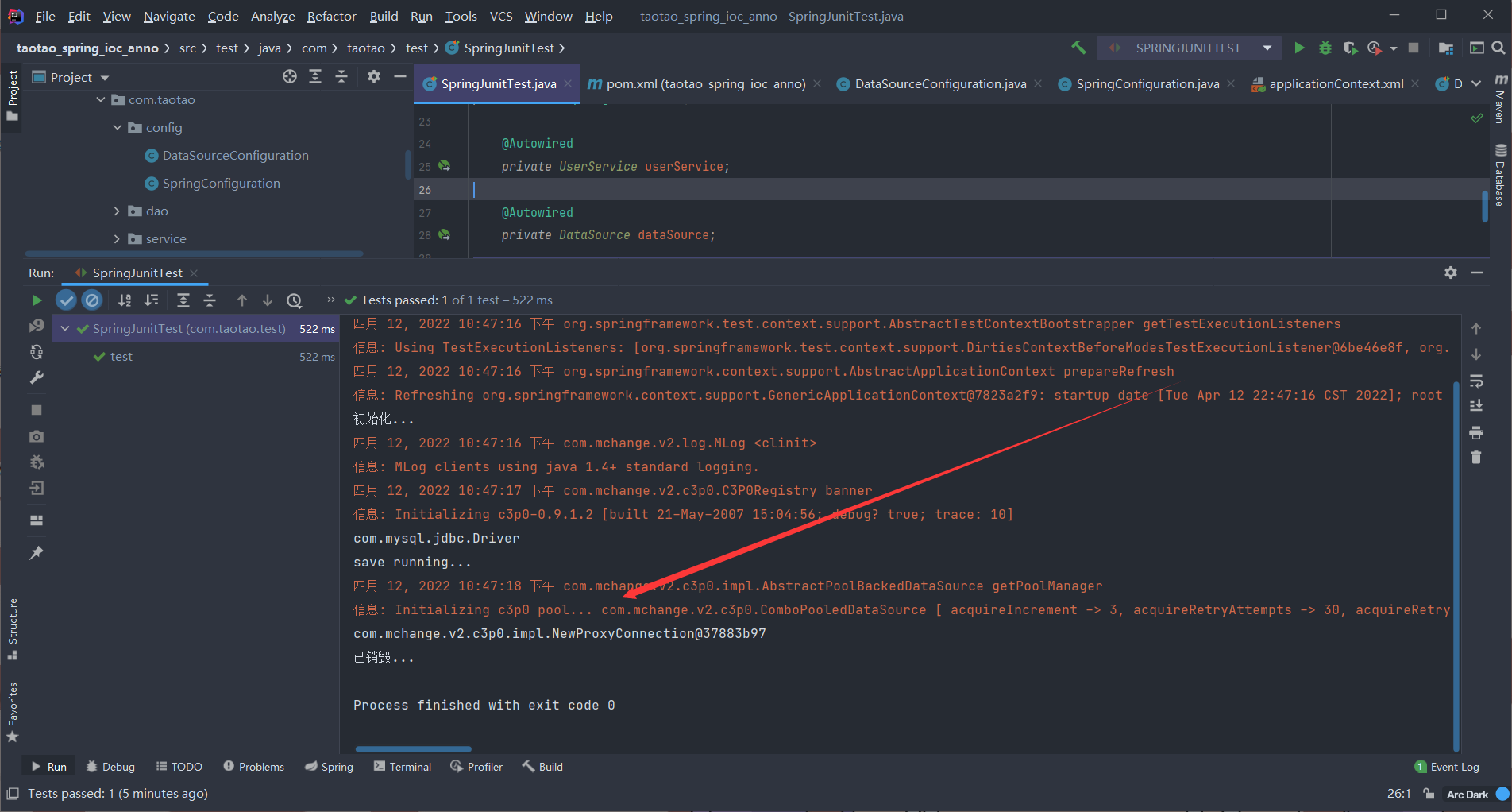1512x812 pixels.
Task: Collapse all test results
Action: [x=210, y=300]
